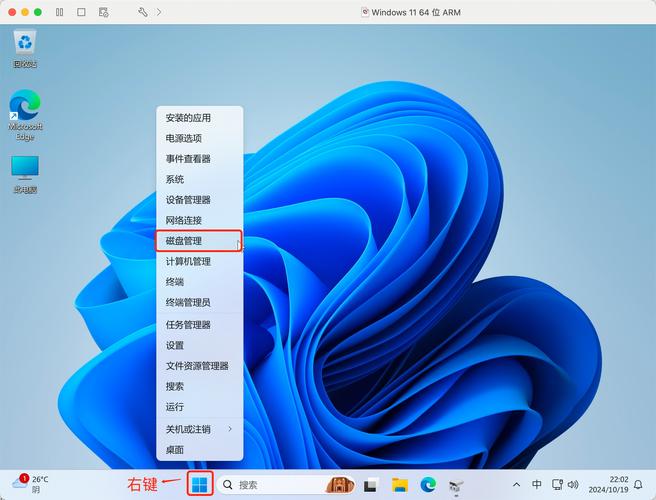Open 设置 (Settings) from menu
The width and height of the screenshot is (656, 500).
coord(200,345)
